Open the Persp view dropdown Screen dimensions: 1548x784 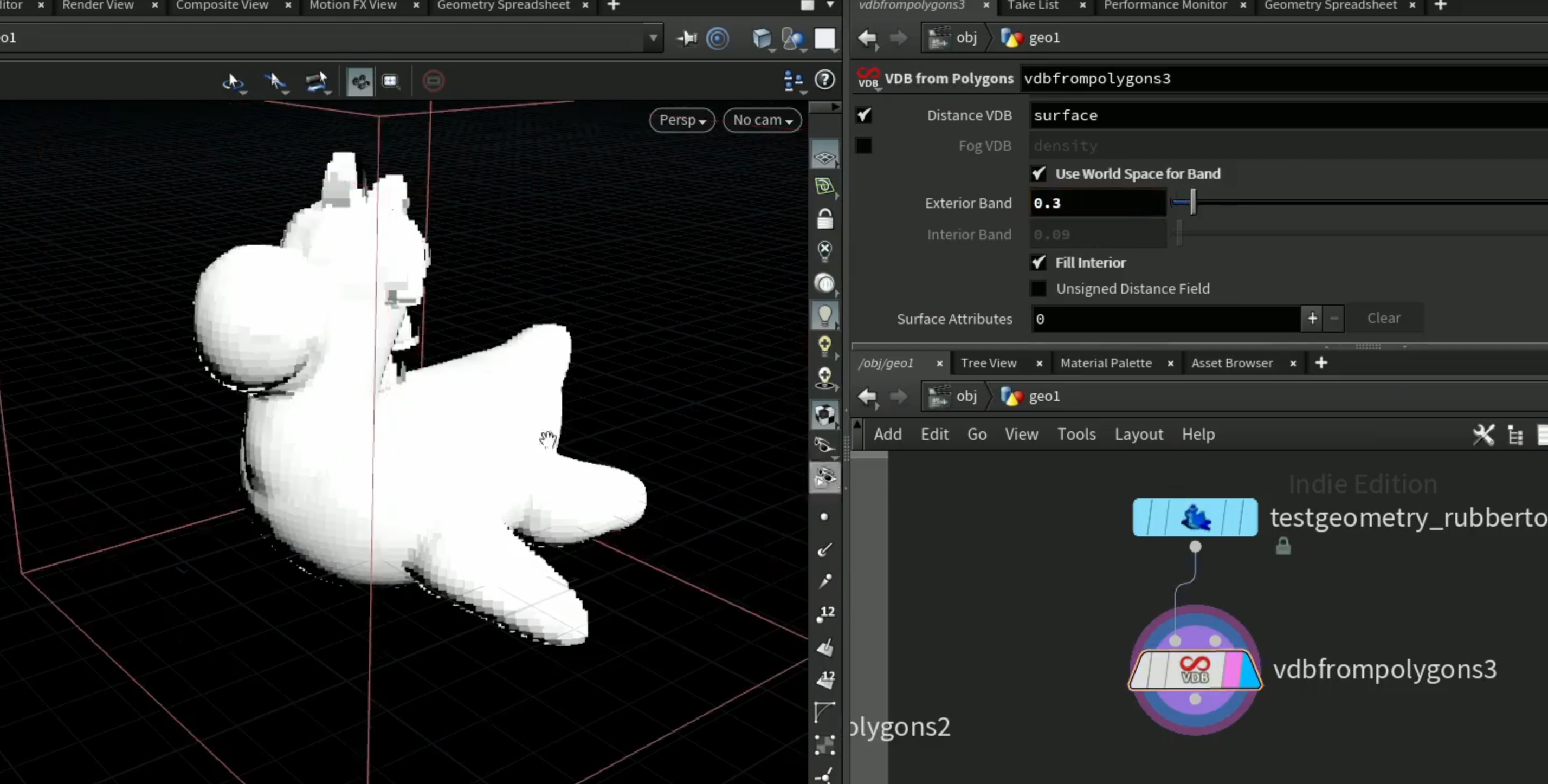pyautogui.click(x=682, y=120)
